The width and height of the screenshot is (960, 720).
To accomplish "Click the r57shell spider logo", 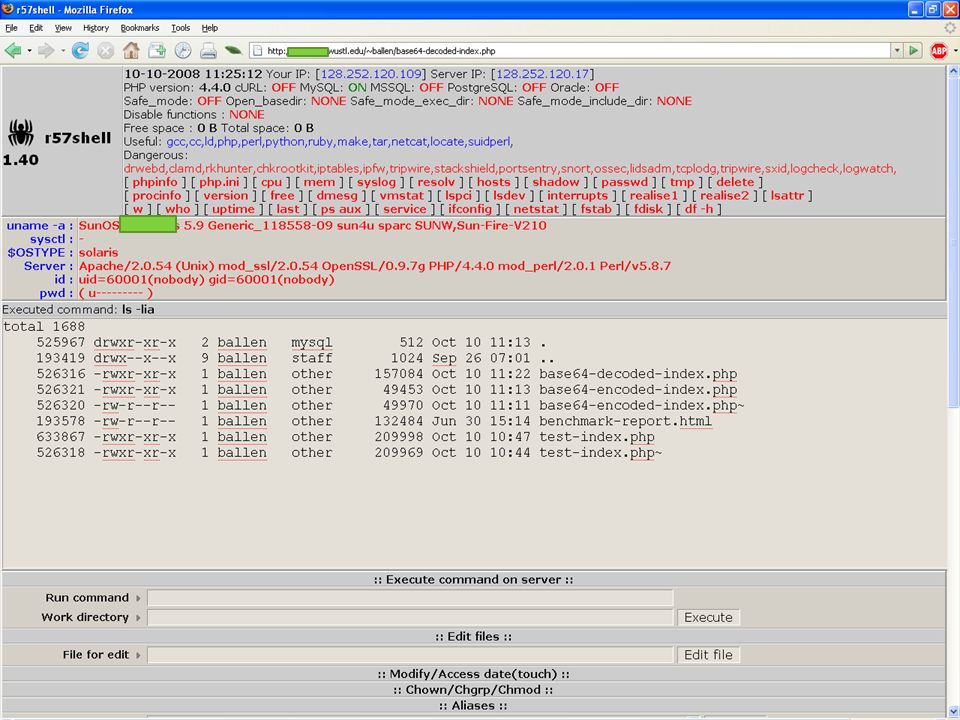I will [21, 132].
